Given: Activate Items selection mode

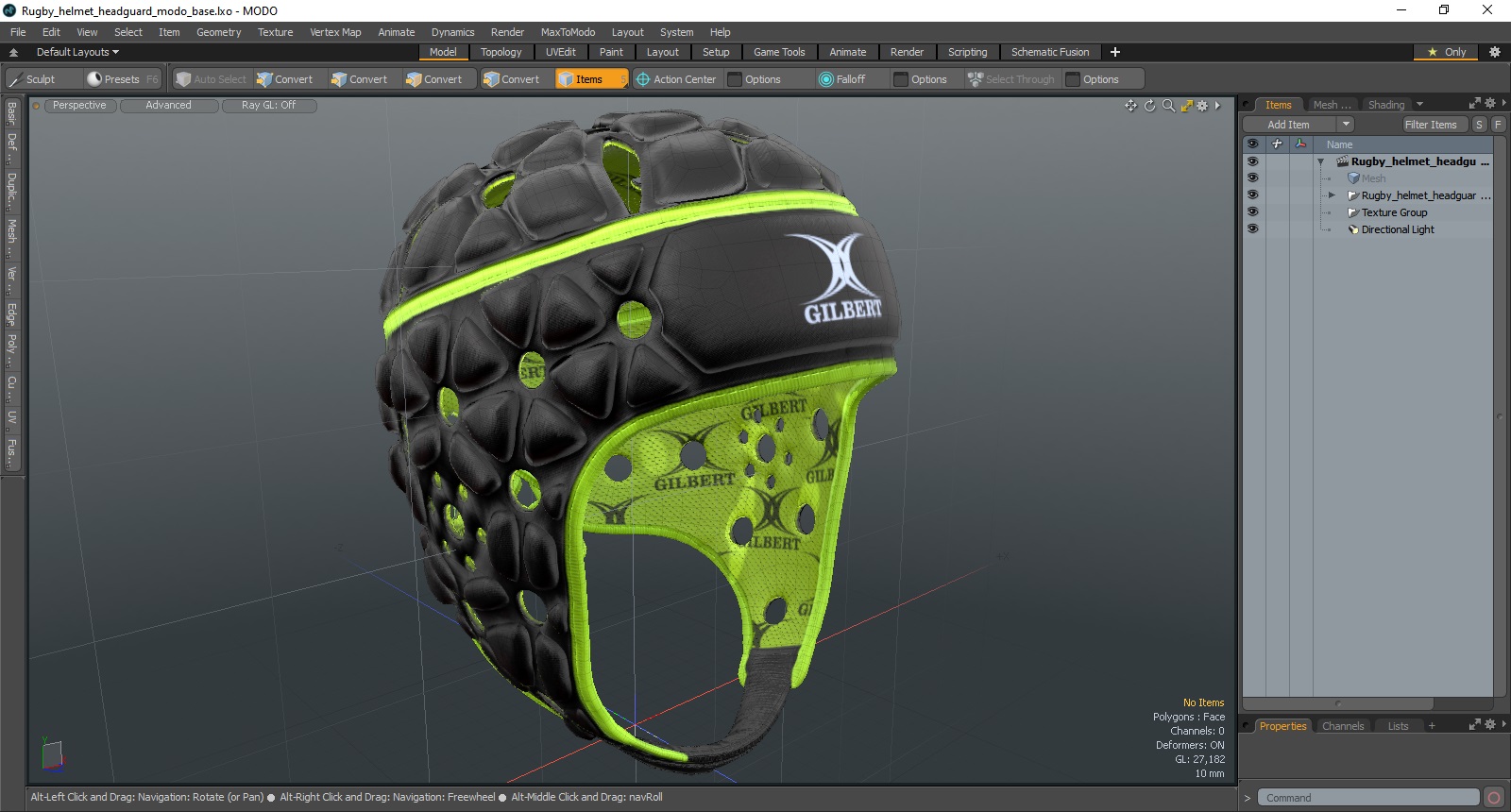Looking at the screenshot, I should [590, 79].
